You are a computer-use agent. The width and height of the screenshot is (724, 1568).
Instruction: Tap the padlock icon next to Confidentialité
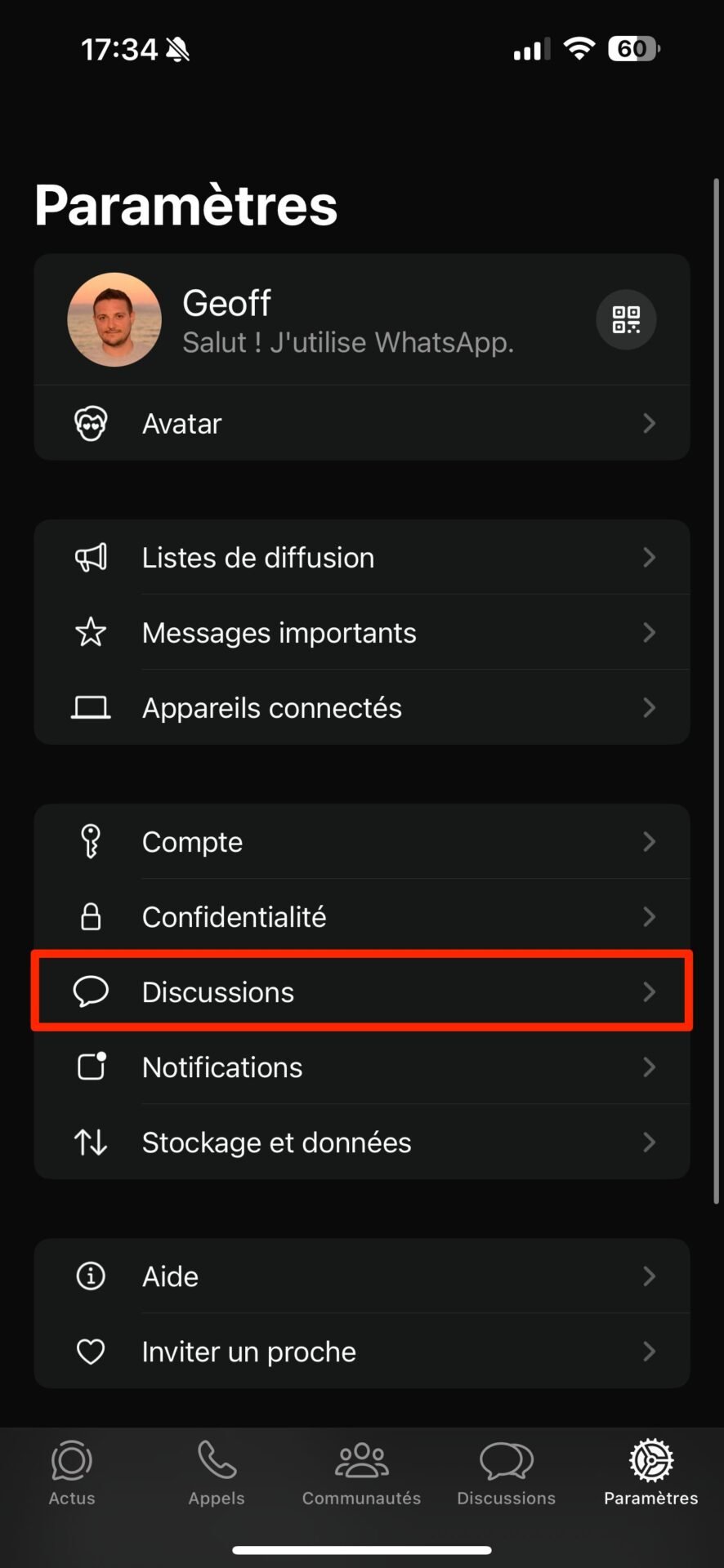coord(91,916)
